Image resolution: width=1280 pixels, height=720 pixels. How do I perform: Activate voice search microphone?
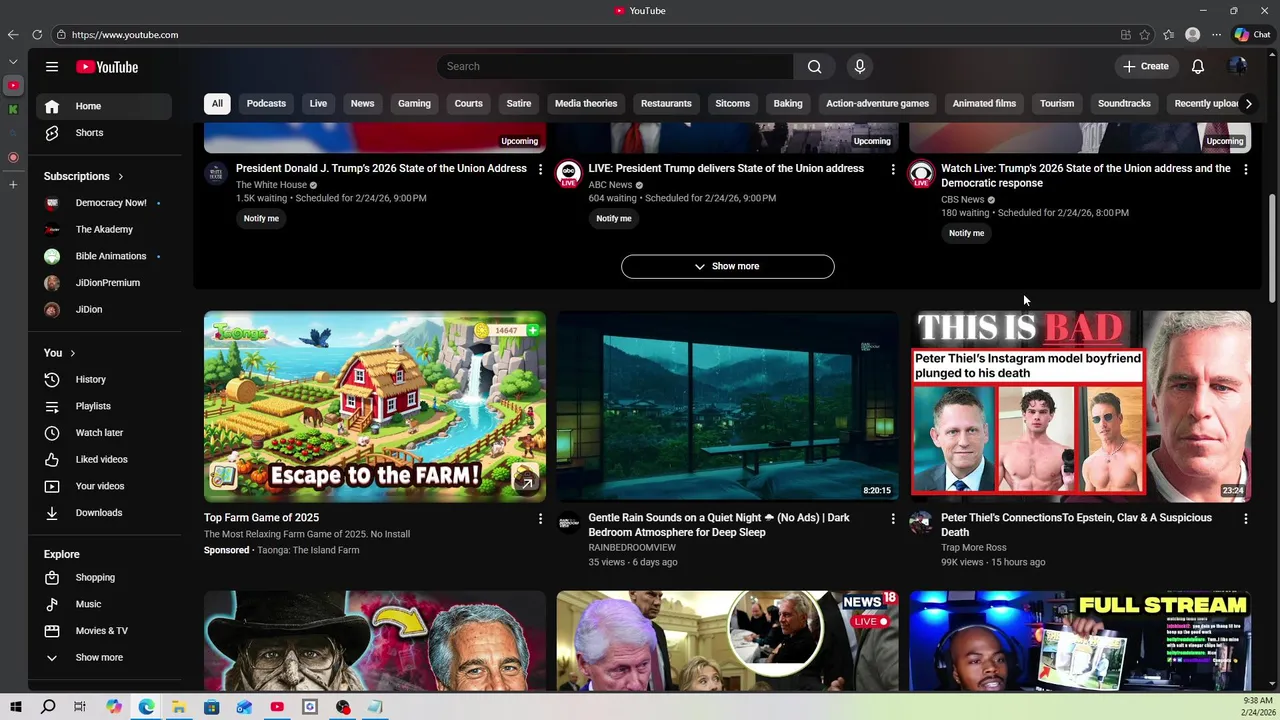(x=859, y=66)
